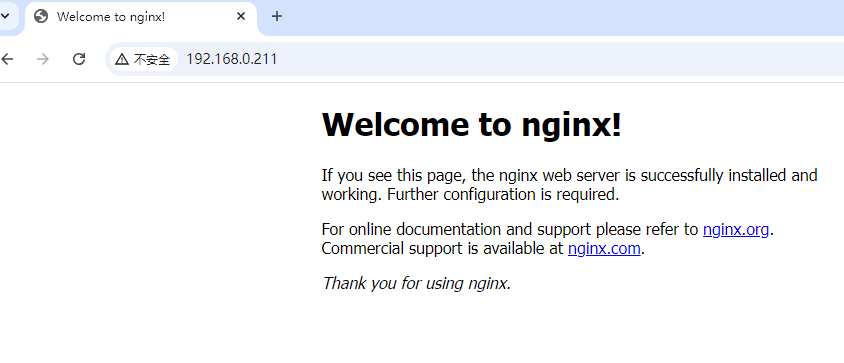Click the browser back arrow
The width and height of the screenshot is (844, 363).
point(6,59)
